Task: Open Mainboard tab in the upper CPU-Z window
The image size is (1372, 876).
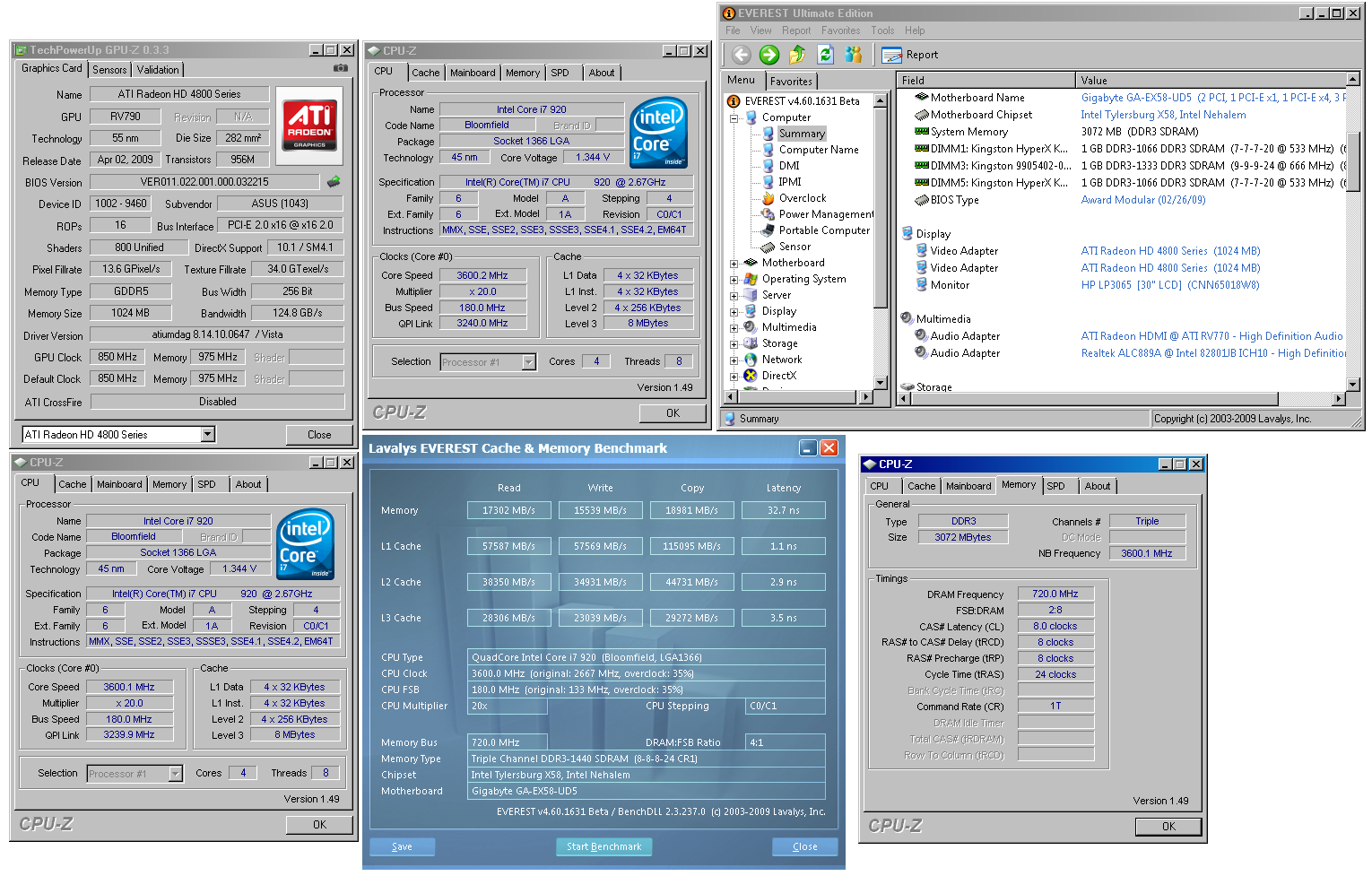Action: [x=473, y=73]
